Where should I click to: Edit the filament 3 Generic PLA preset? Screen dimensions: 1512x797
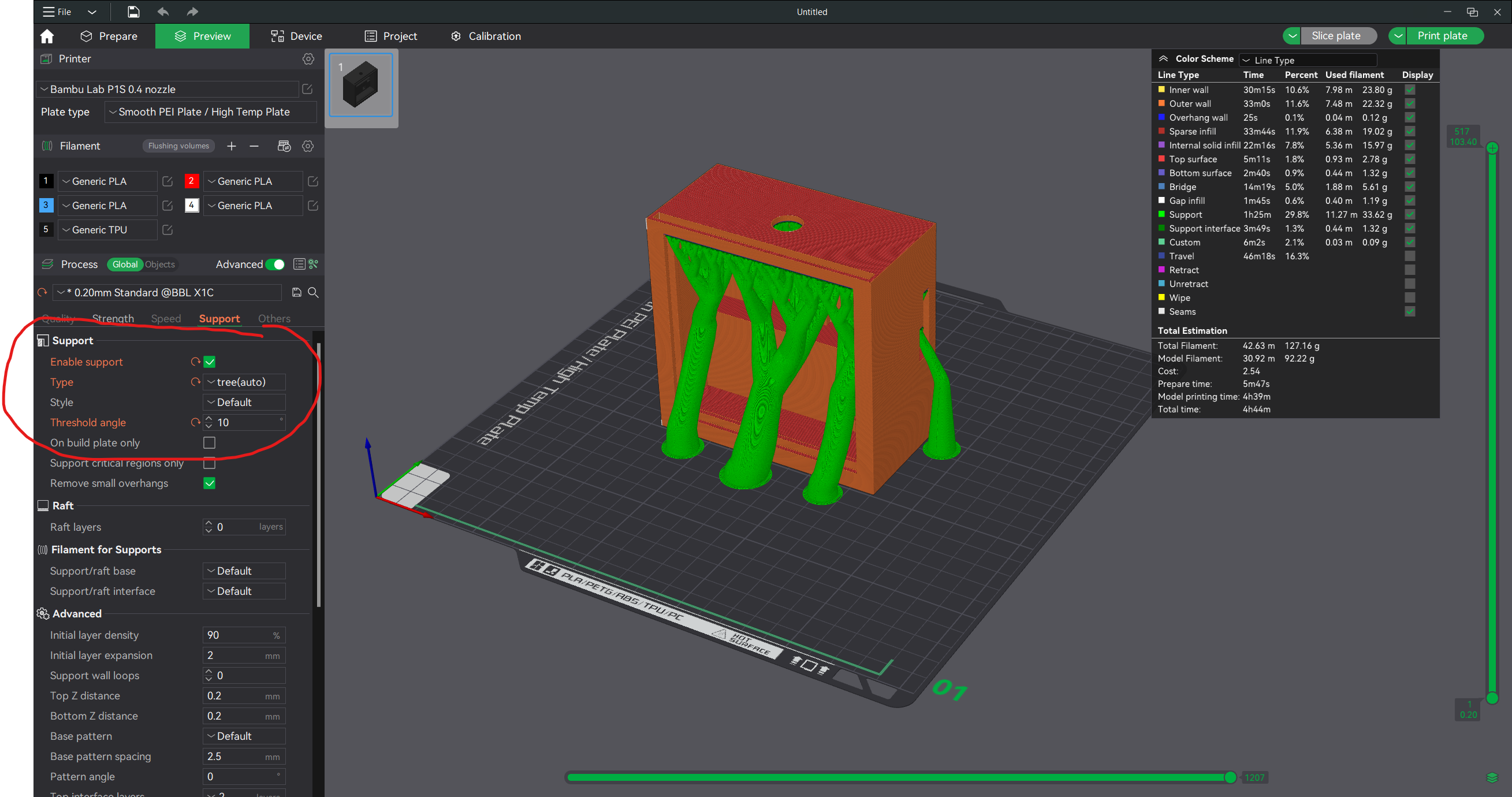[167, 206]
